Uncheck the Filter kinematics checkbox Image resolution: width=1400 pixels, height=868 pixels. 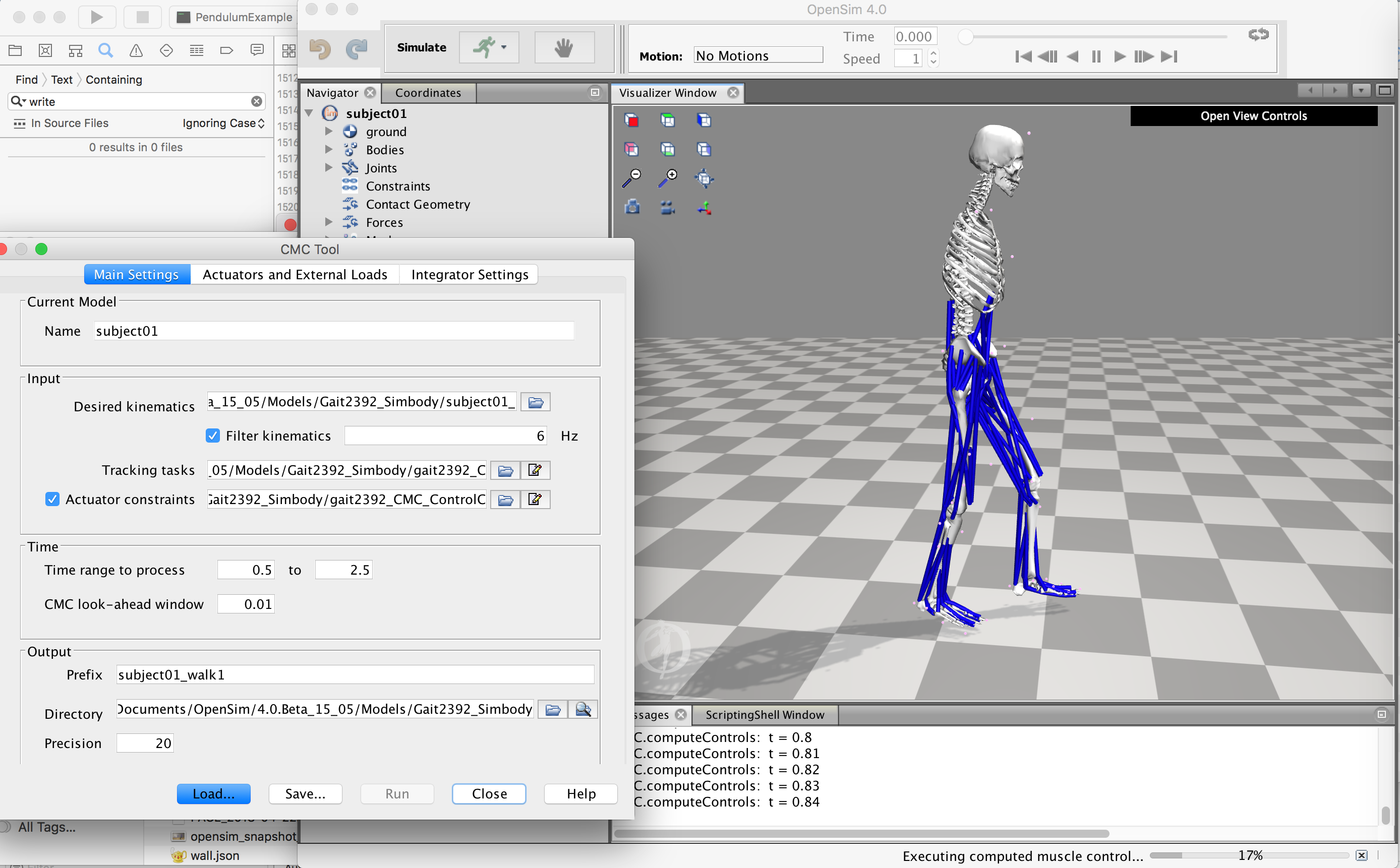[x=212, y=436]
